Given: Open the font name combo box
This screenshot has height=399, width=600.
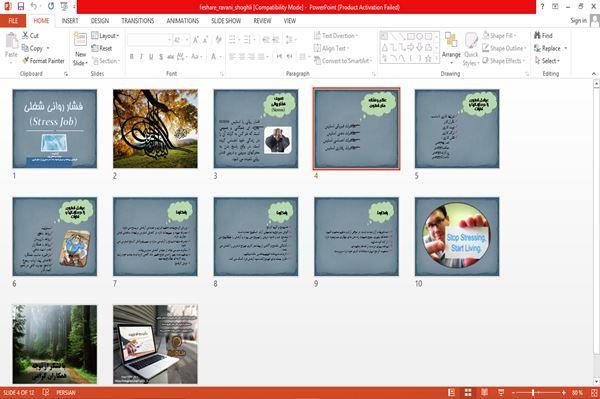Looking at the screenshot, I should pos(149,39).
